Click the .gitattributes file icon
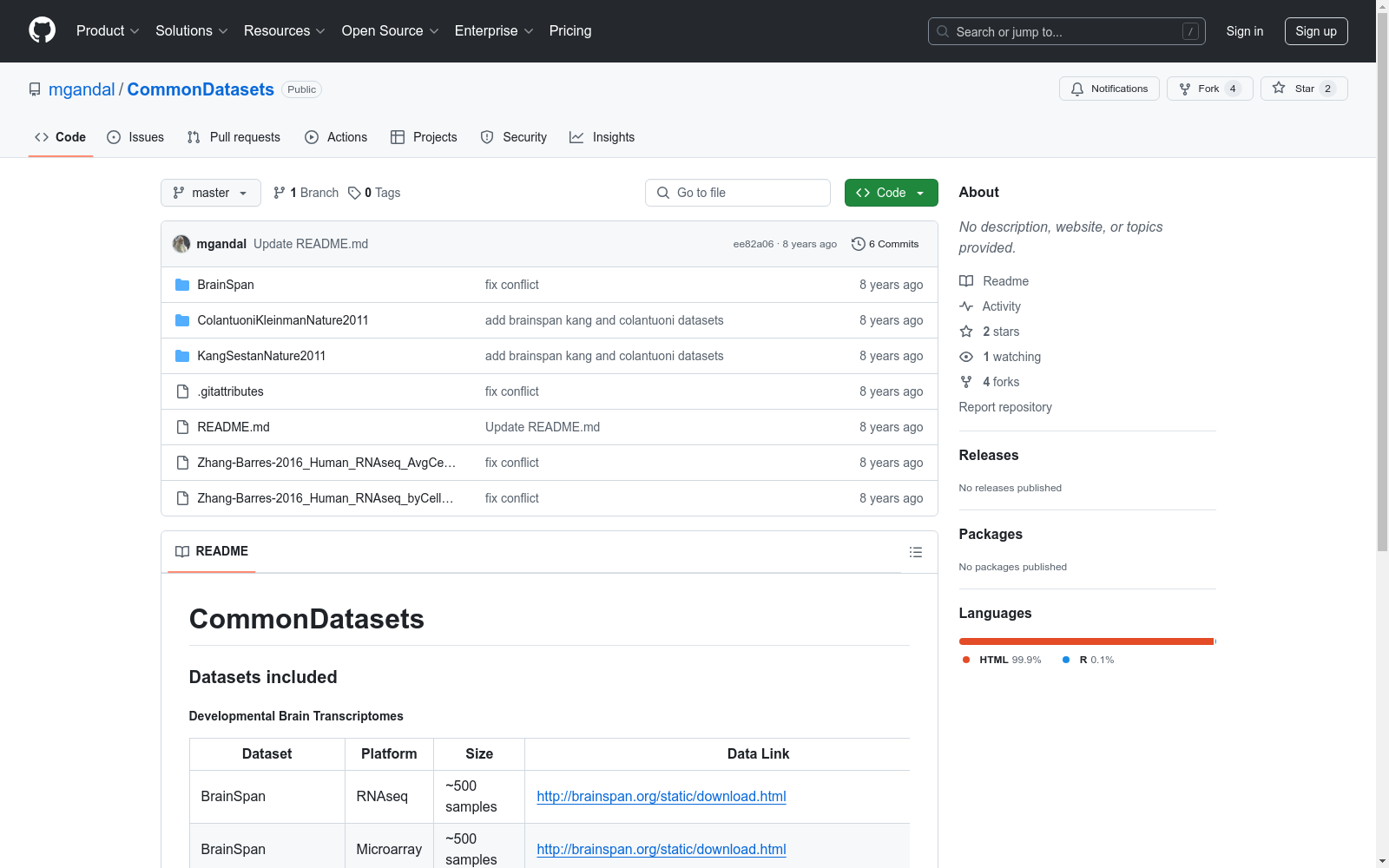1389x868 pixels. point(182,391)
